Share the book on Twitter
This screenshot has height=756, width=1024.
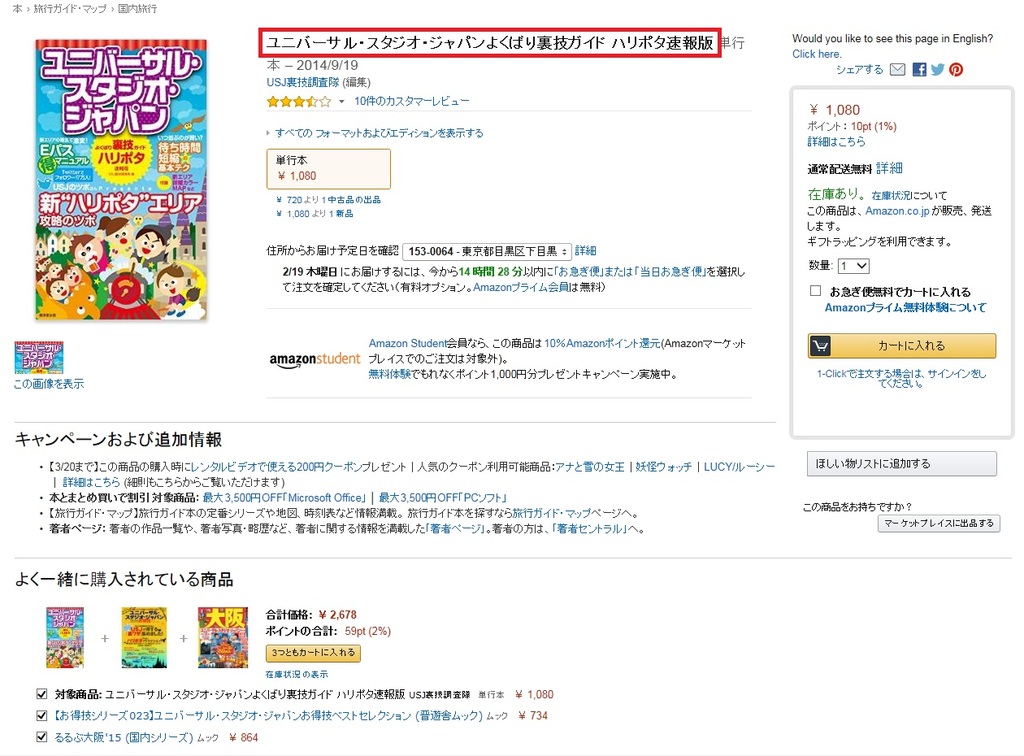pos(937,69)
